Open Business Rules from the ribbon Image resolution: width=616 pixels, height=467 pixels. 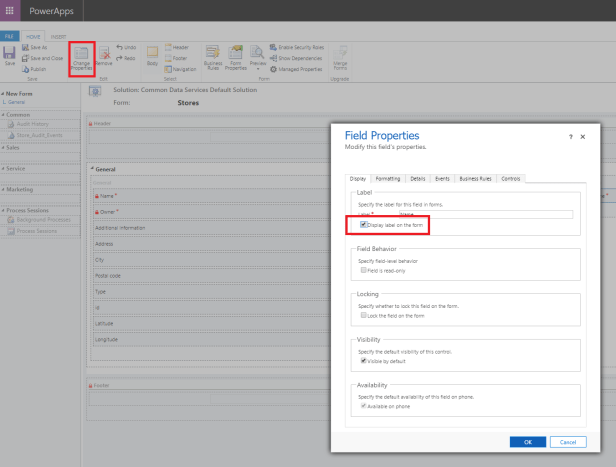(213, 58)
